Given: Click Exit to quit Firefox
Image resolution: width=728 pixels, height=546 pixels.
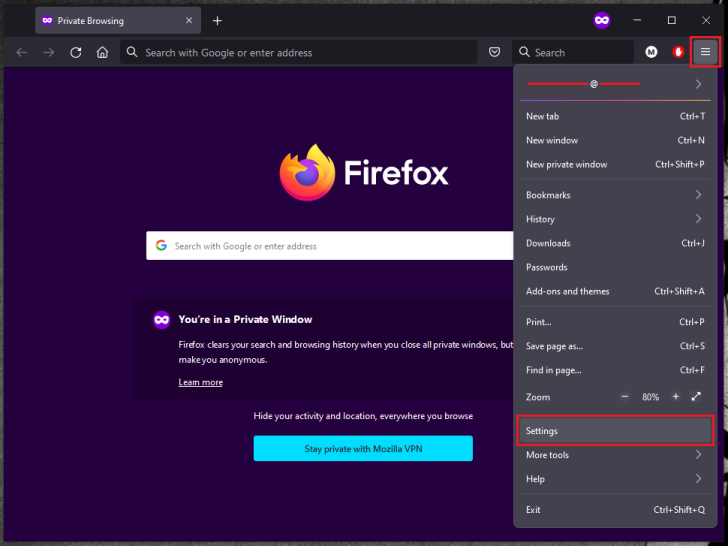Looking at the screenshot, I should coord(615,510).
